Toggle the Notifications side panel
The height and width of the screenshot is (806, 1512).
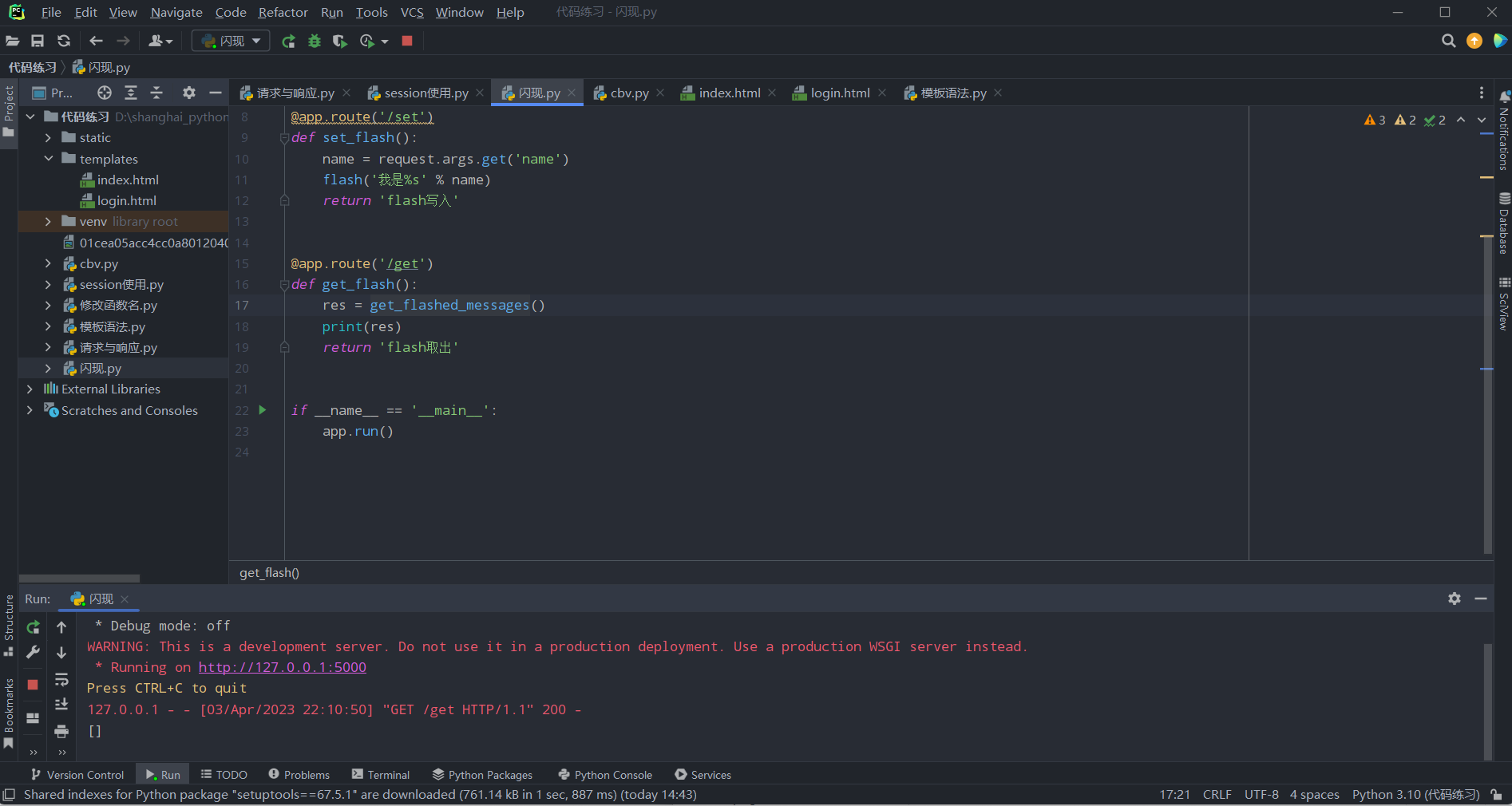(1504, 130)
